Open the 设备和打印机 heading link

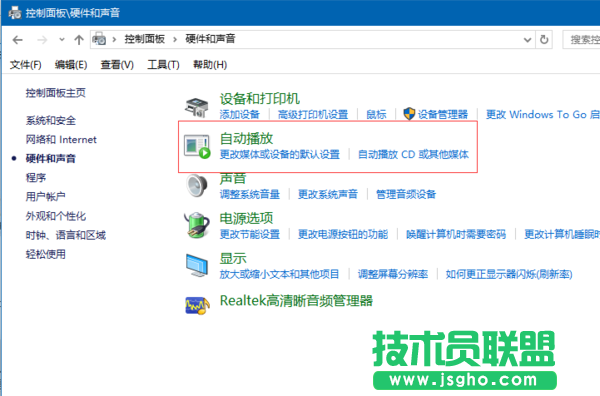[259, 99]
